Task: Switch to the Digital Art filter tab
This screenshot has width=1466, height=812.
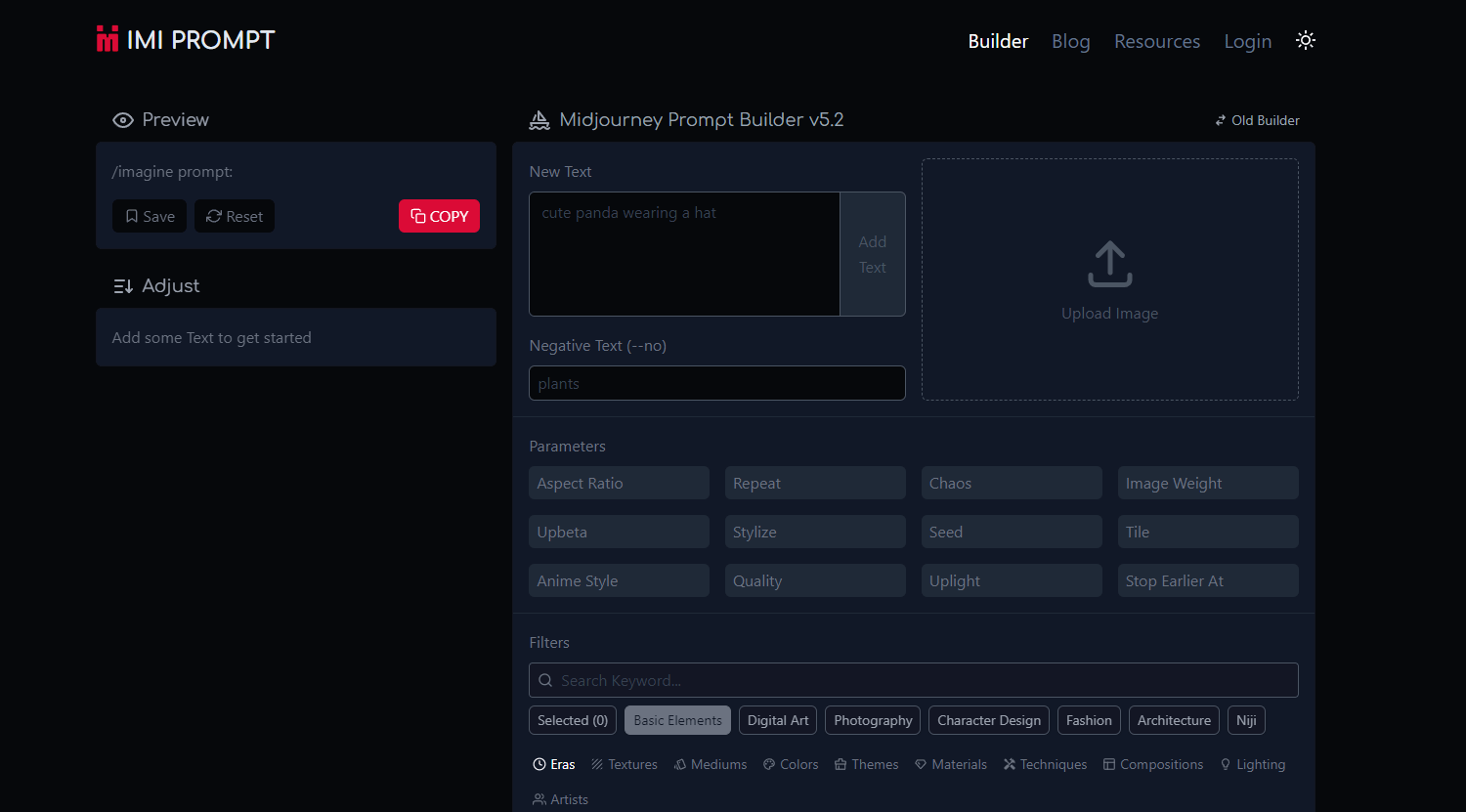Action: (x=778, y=720)
